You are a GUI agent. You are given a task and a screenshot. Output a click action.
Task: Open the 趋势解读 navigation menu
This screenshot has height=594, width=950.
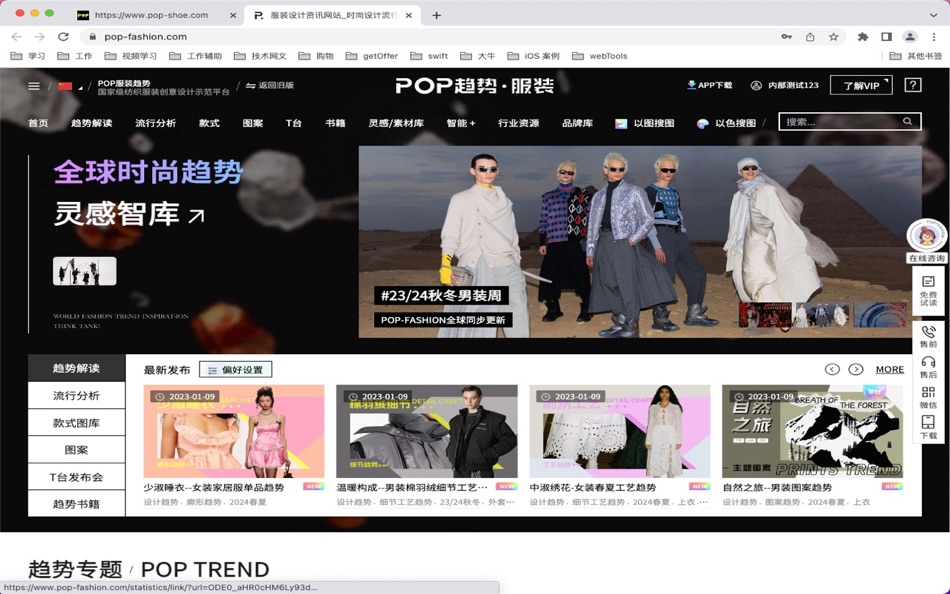point(91,123)
